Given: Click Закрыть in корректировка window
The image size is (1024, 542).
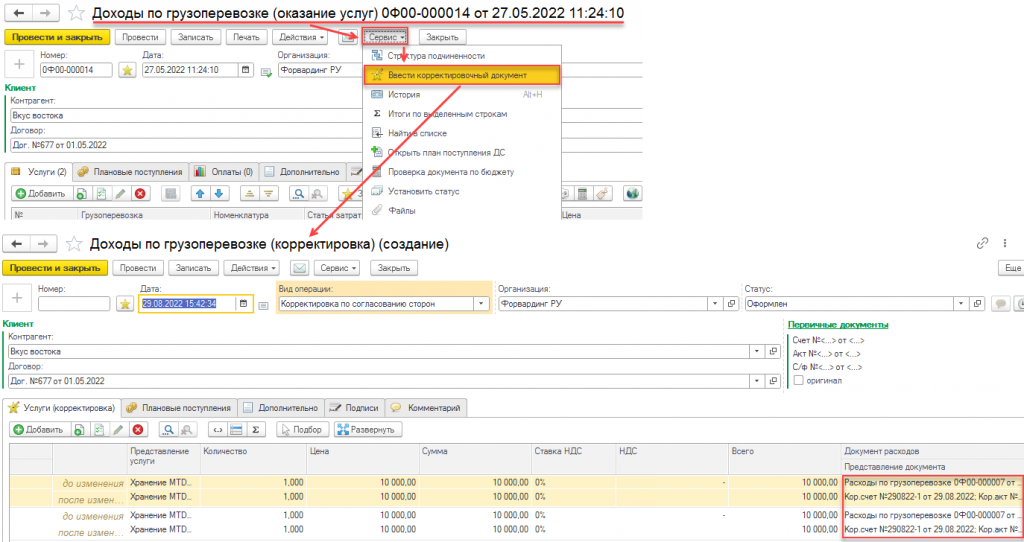Looking at the screenshot, I should (394, 268).
